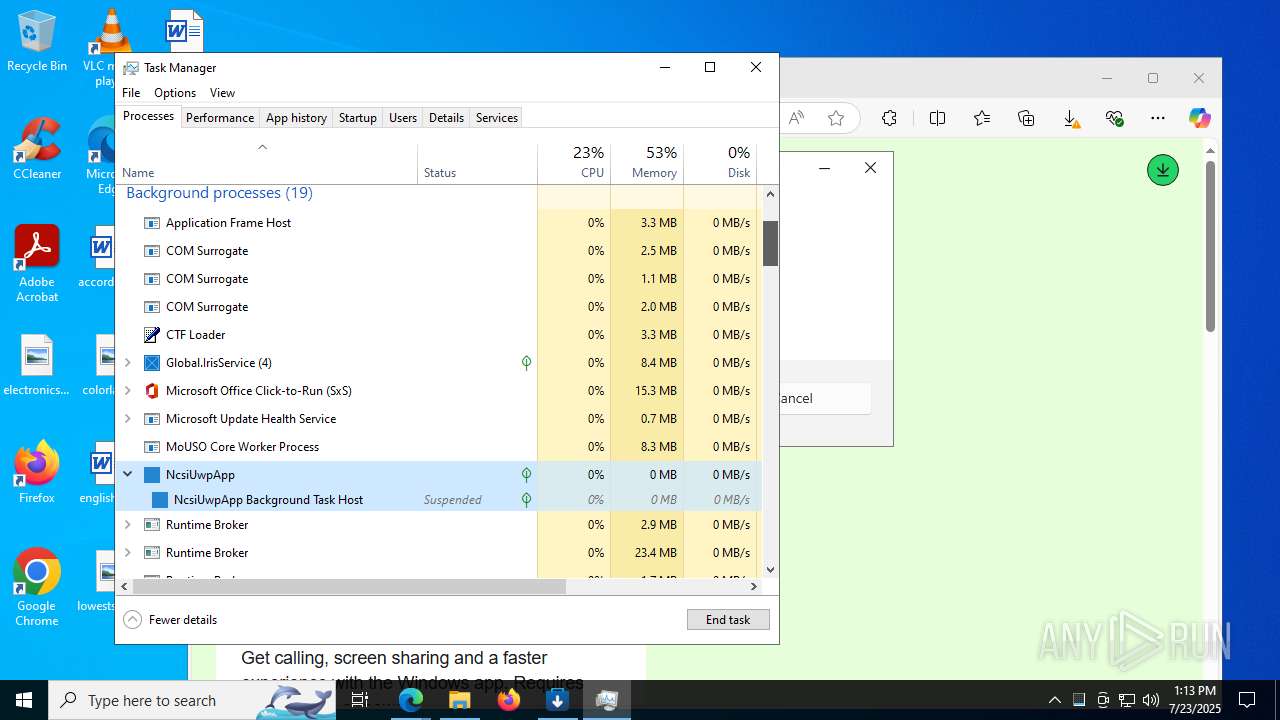Click the NcsiUwpApp process icon
The height and width of the screenshot is (720, 1280).
tap(152, 475)
